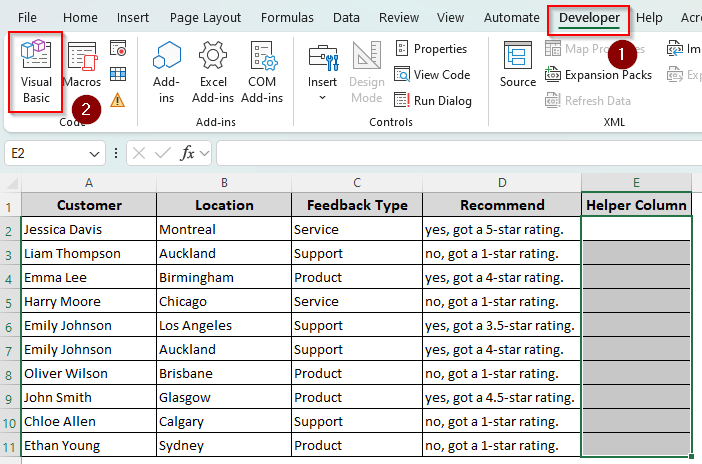Click the Recommend header cell
This screenshot has width=702, height=464.
tap(502, 205)
